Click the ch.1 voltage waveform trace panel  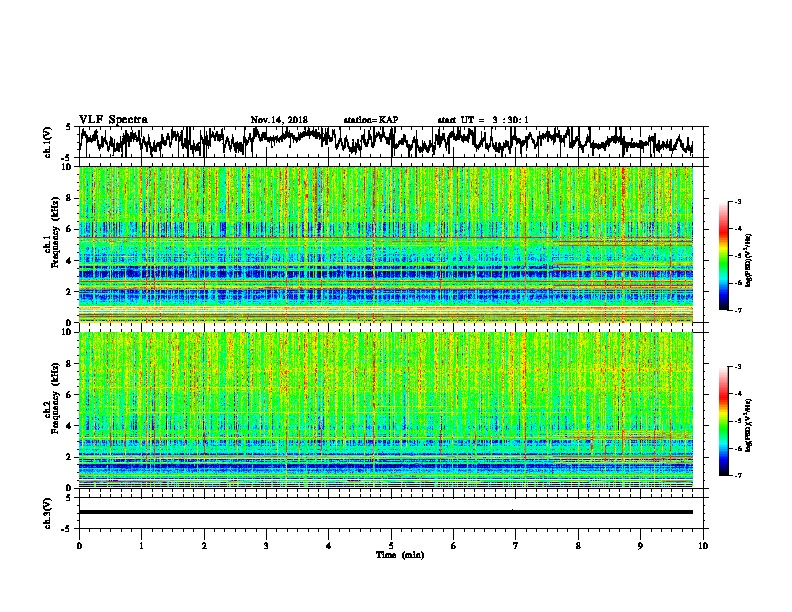tap(391, 142)
